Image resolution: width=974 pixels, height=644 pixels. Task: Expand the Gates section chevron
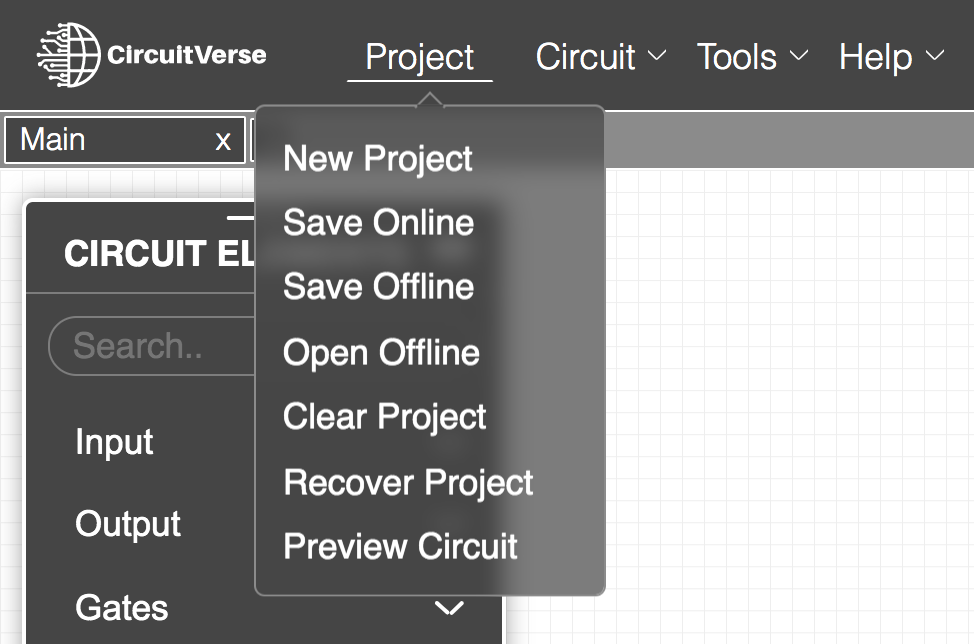[450, 607]
